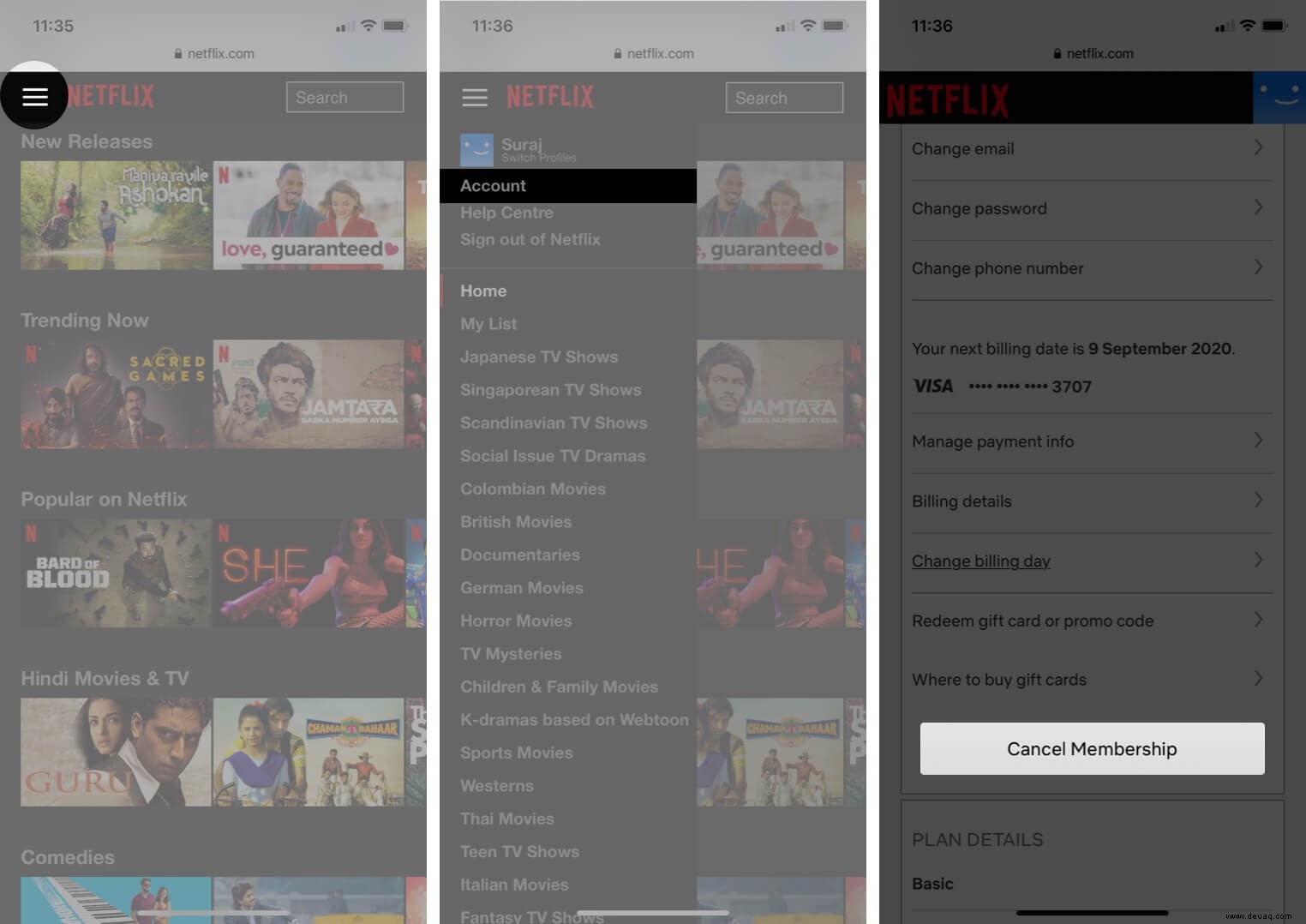Click the Search field in the first screen
Image resolution: width=1306 pixels, height=924 pixels.
(x=344, y=97)
